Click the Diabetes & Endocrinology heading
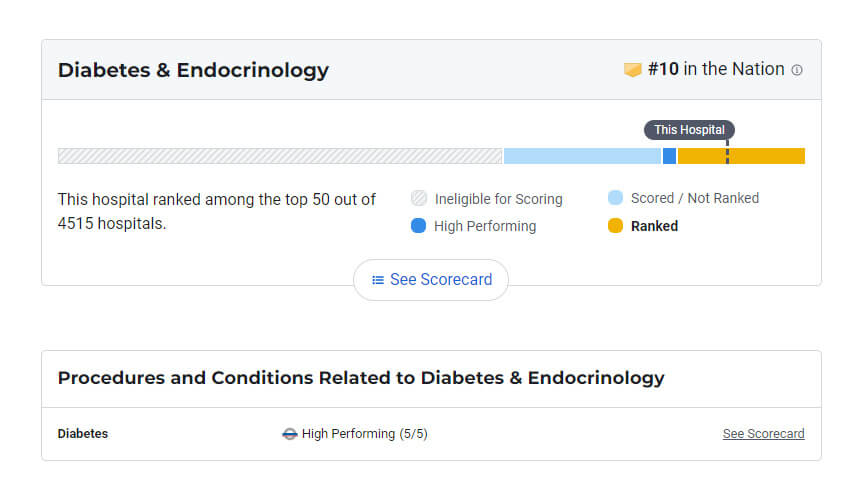 [x=194, y=70]
